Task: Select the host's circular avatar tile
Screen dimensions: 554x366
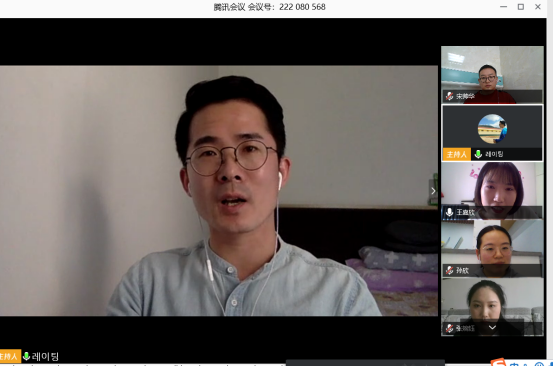Action: click(492, 133)
